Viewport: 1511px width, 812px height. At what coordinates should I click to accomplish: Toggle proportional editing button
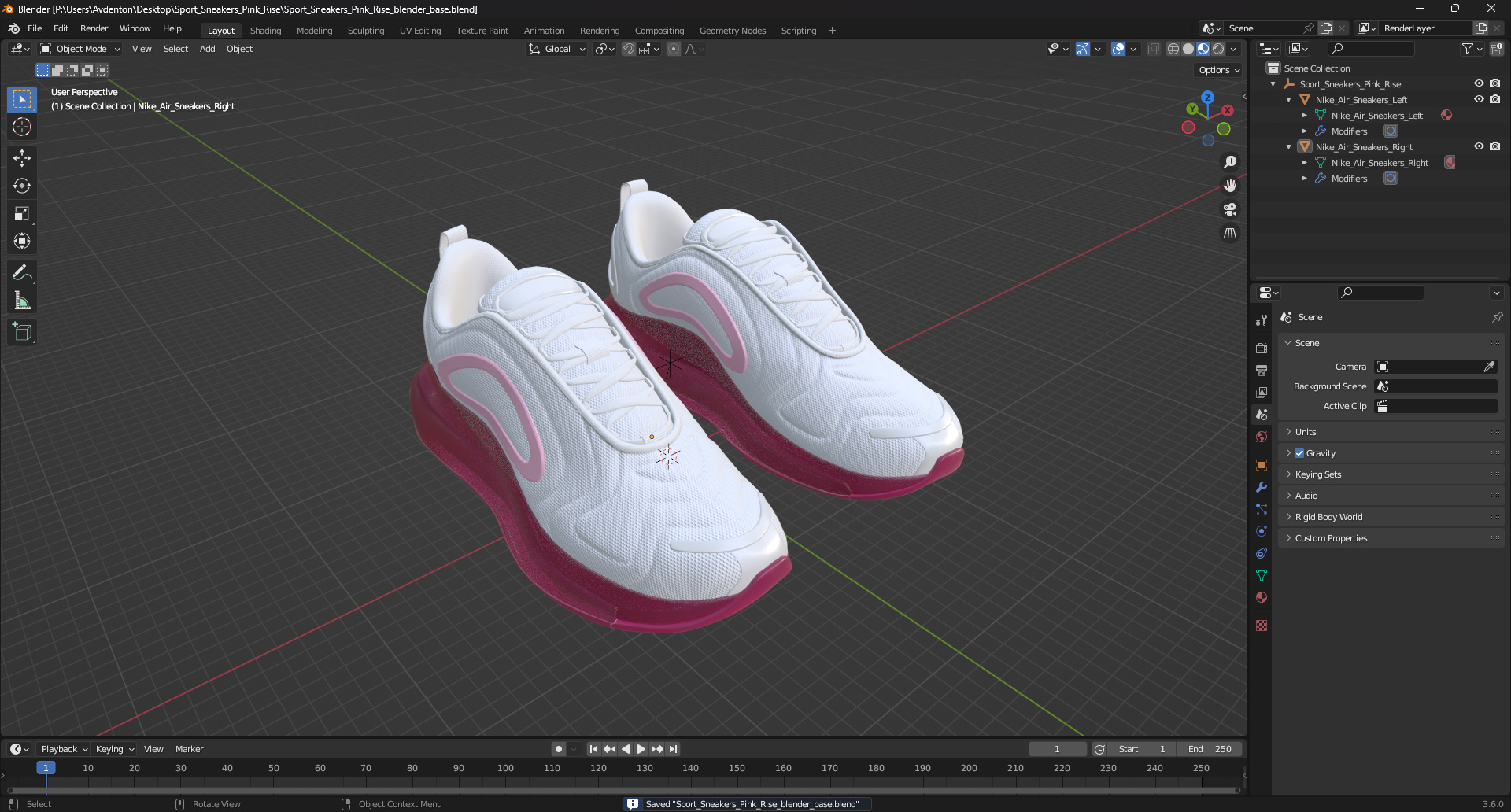674,49
